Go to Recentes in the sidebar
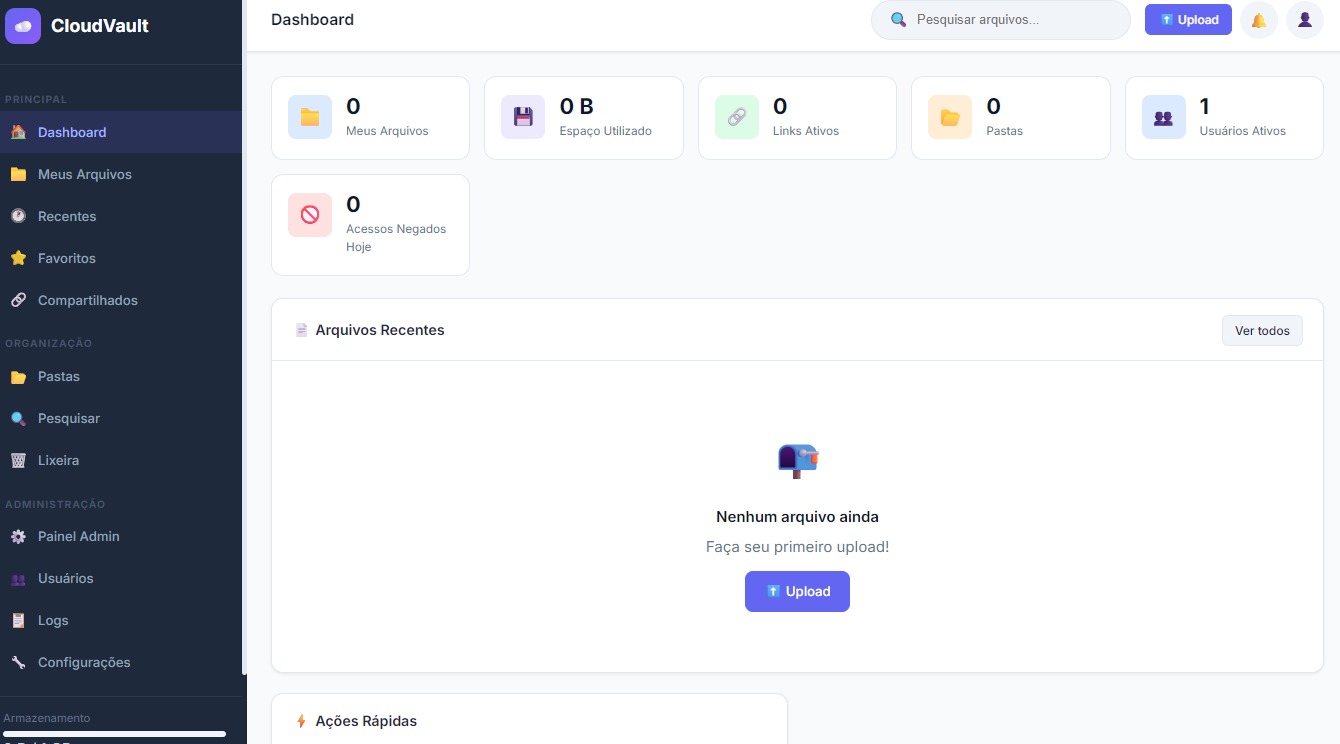This screenshot has width=1340, height=744. (67, 216)
